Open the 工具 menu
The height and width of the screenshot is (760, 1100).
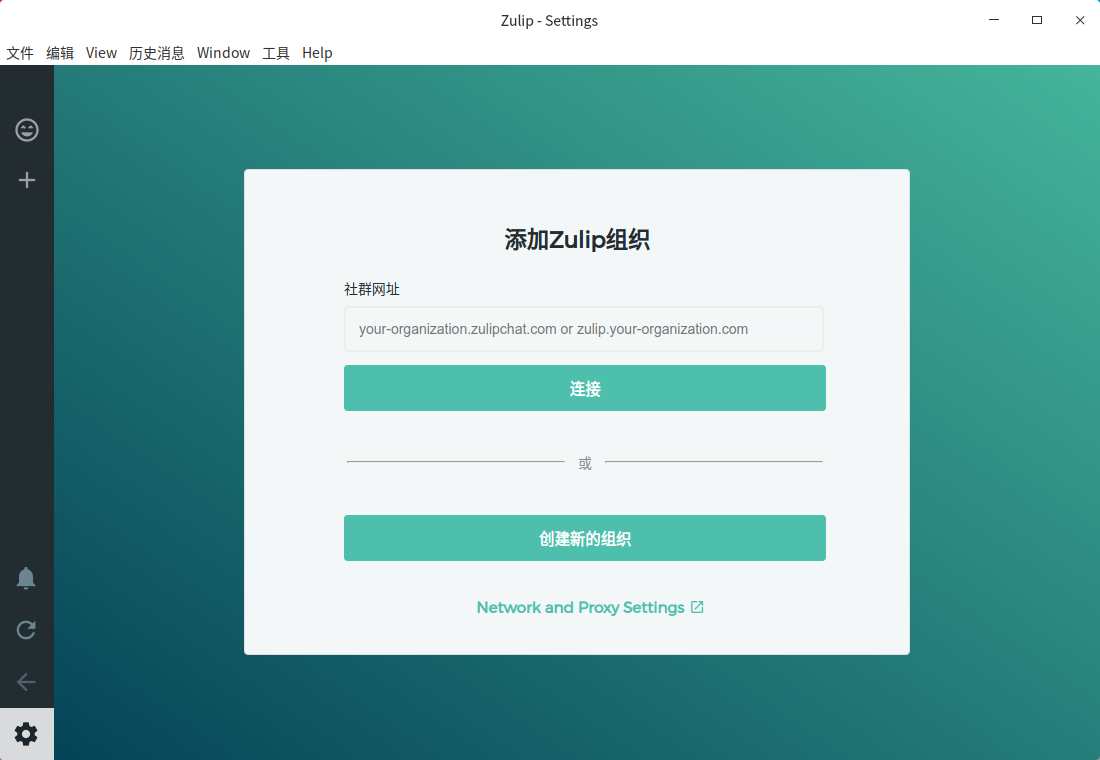(276, 53)
